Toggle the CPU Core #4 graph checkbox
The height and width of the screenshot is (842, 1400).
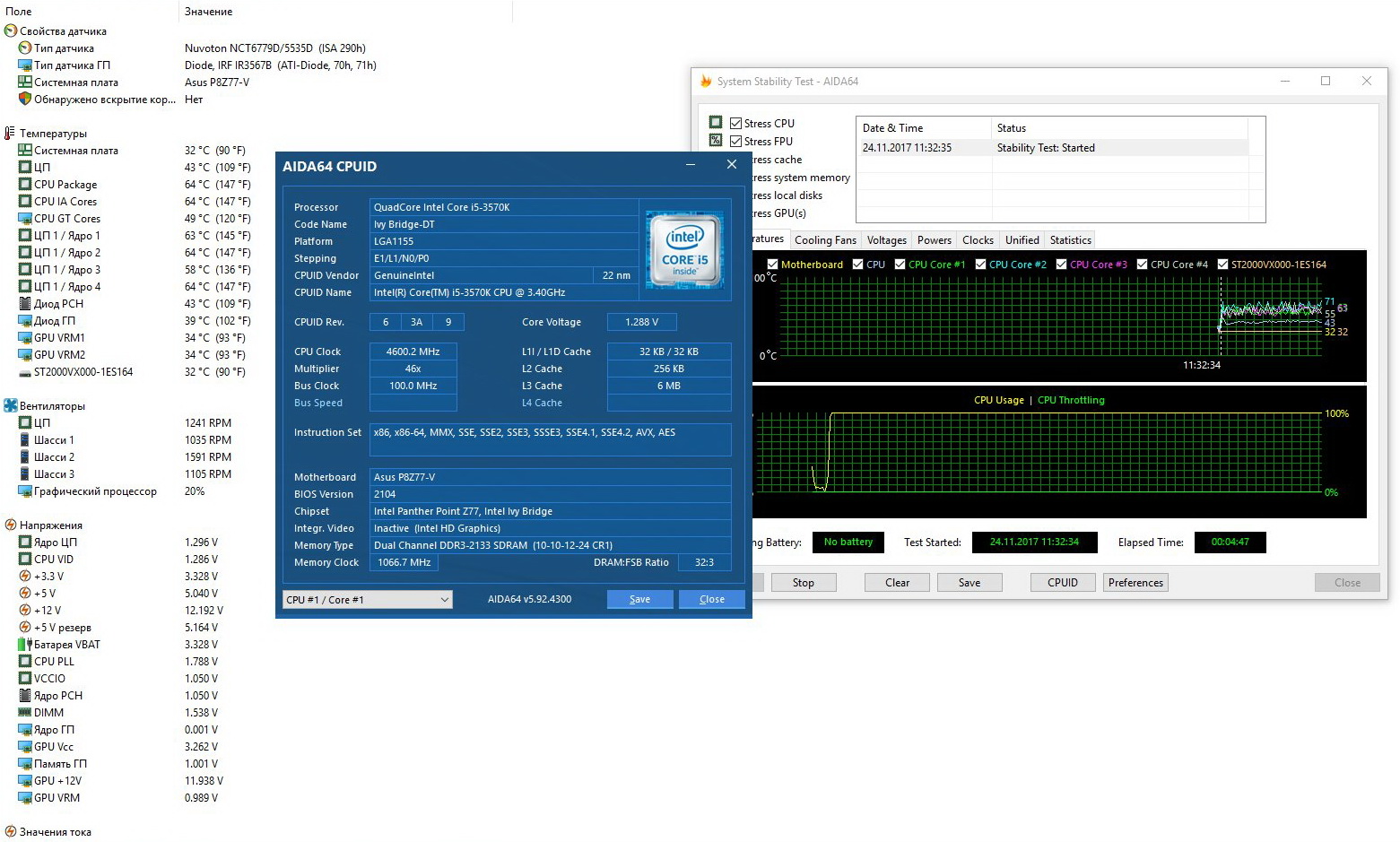coord(1142,264)
